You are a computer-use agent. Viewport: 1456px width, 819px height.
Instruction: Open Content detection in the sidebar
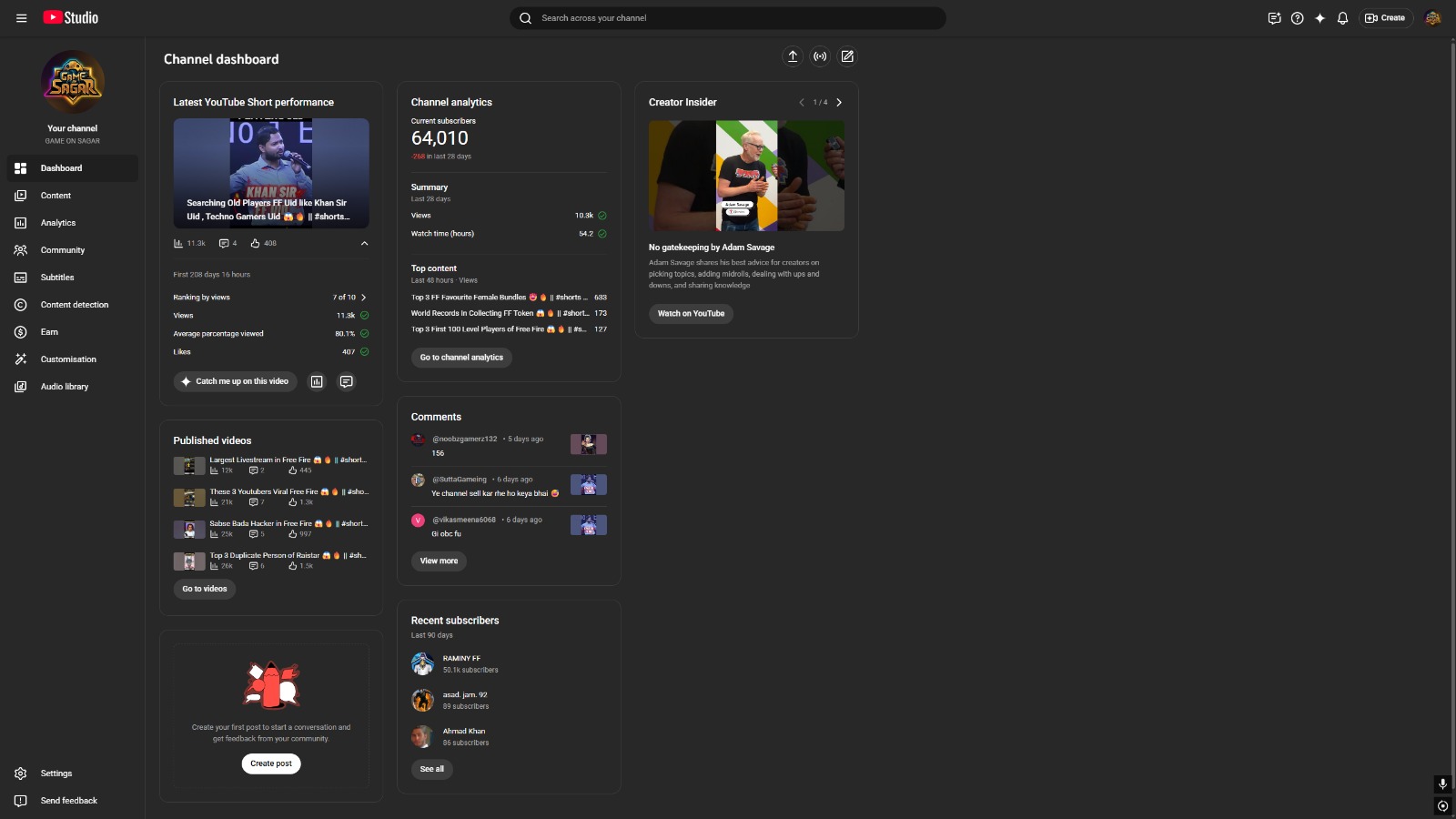point(73,305)
